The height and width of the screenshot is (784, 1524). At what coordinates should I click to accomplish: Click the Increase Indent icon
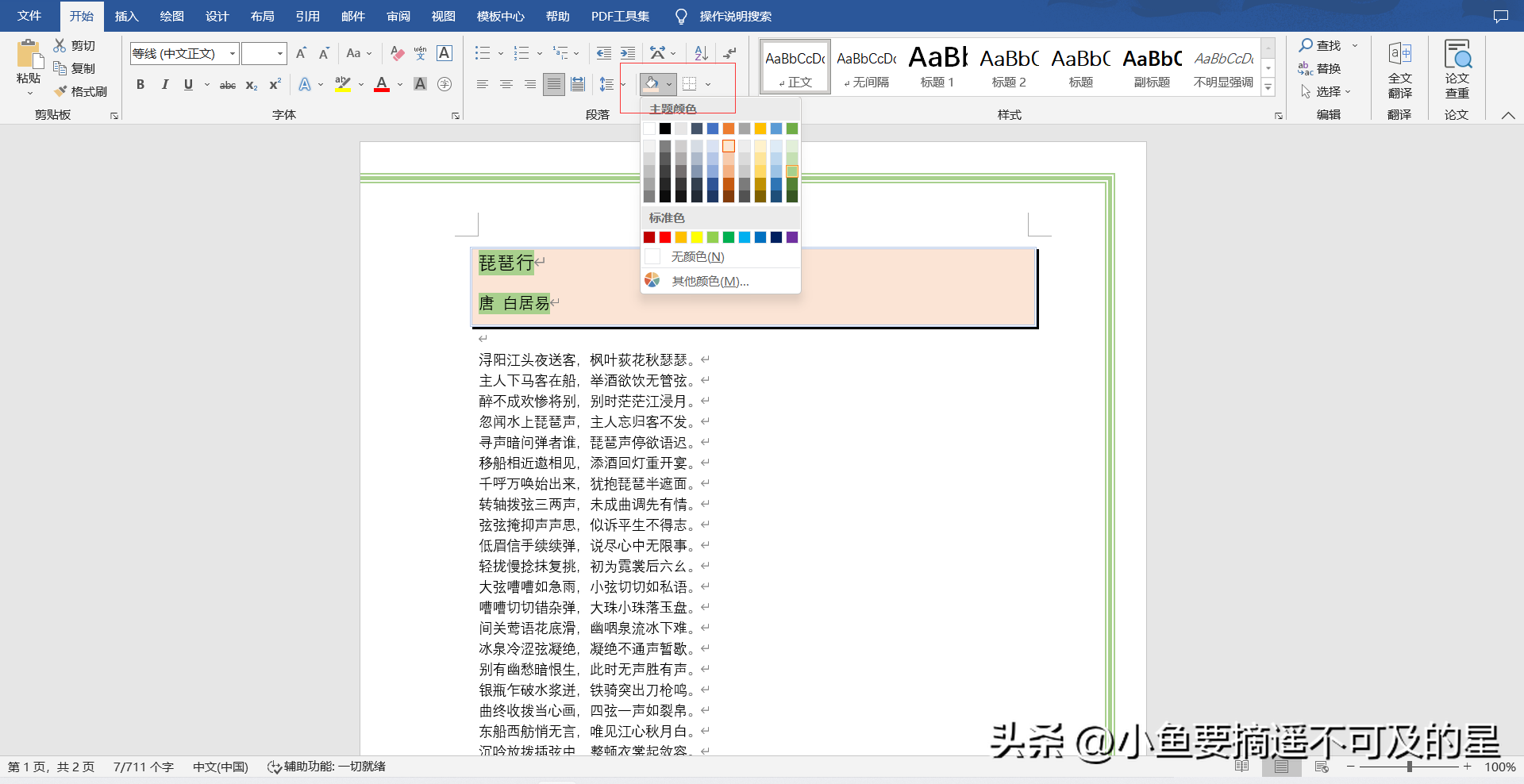pos(628,53)
